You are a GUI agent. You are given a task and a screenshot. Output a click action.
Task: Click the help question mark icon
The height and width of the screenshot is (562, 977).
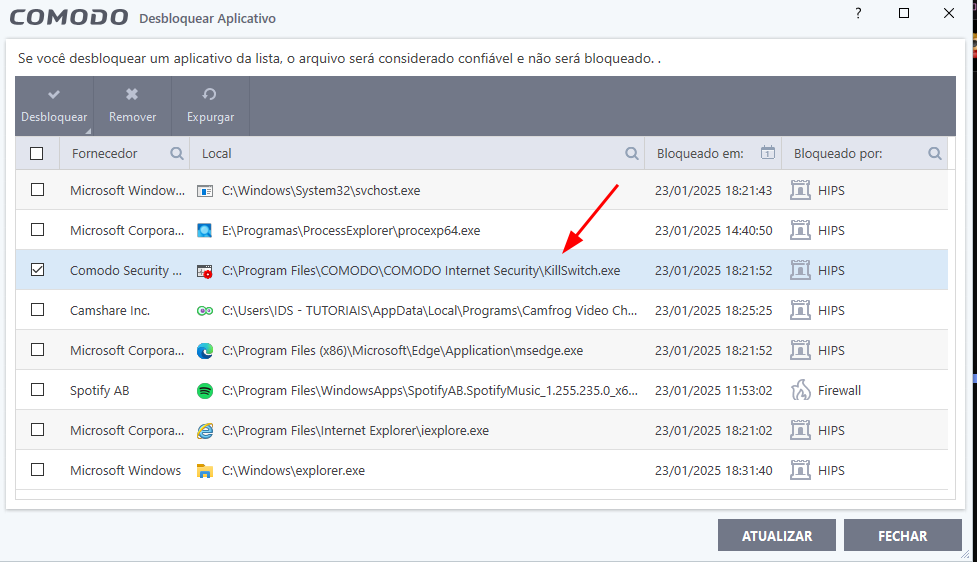tap(858, 14)
